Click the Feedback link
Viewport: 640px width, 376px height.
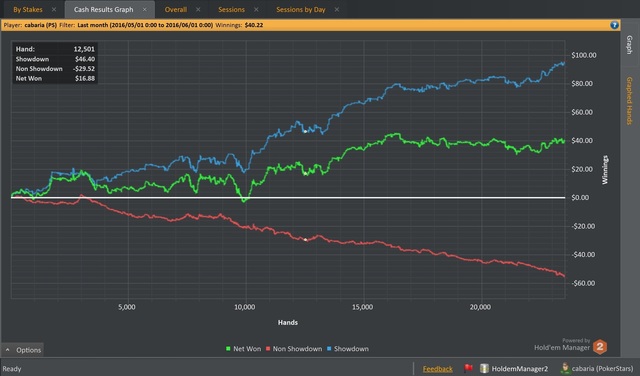pyautogui.click(x=438, y=369)
